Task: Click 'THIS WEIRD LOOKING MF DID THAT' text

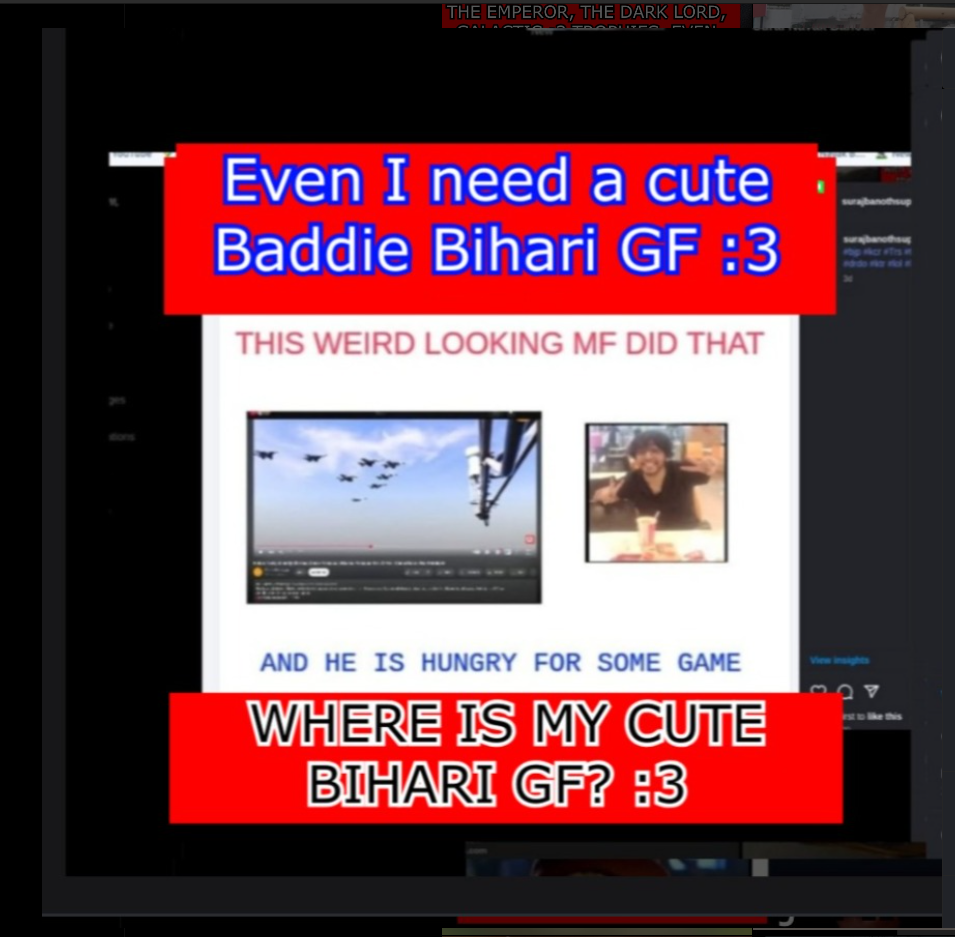Action: point(499,344)
